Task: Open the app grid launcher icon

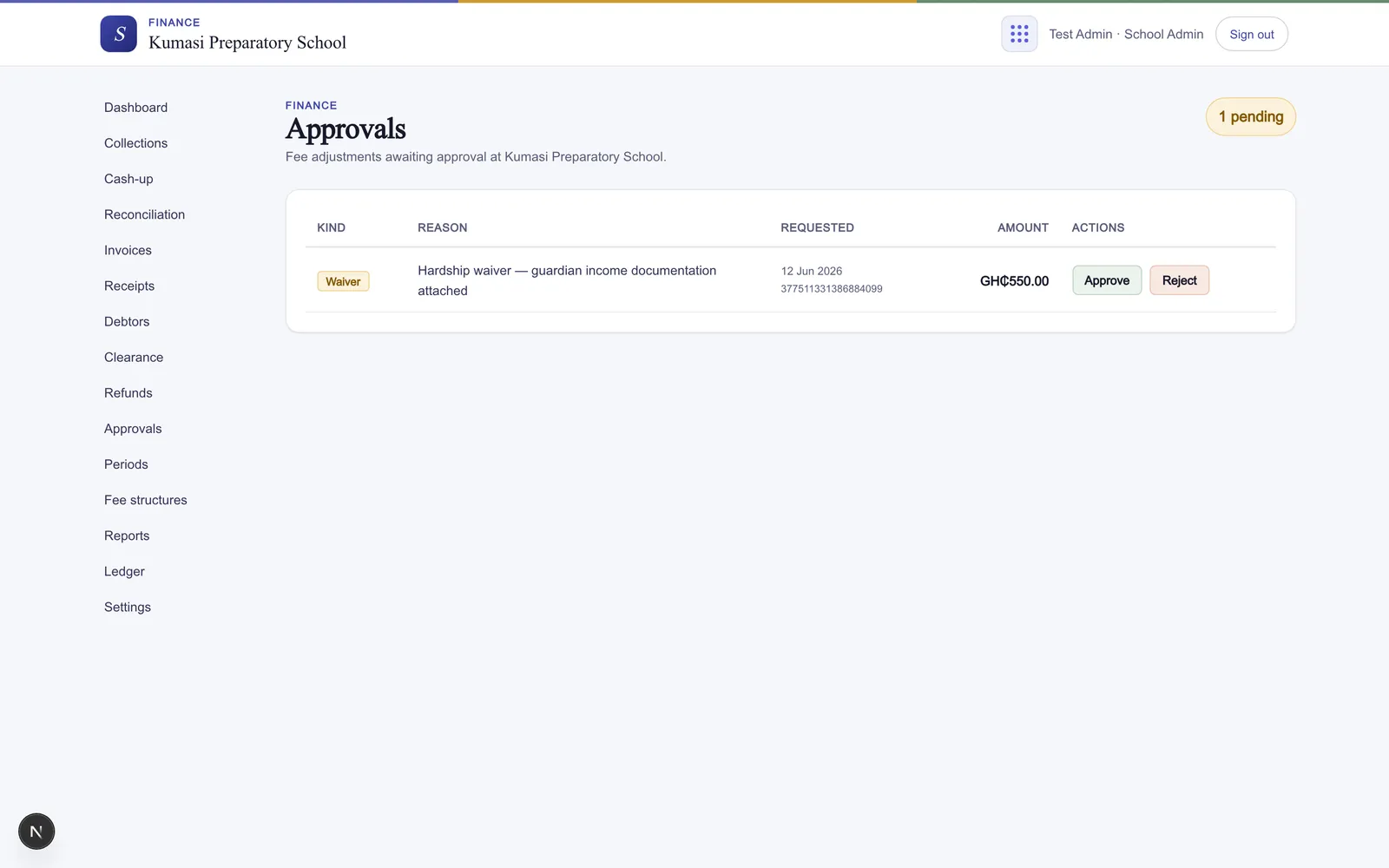Action: (1019, 34)
